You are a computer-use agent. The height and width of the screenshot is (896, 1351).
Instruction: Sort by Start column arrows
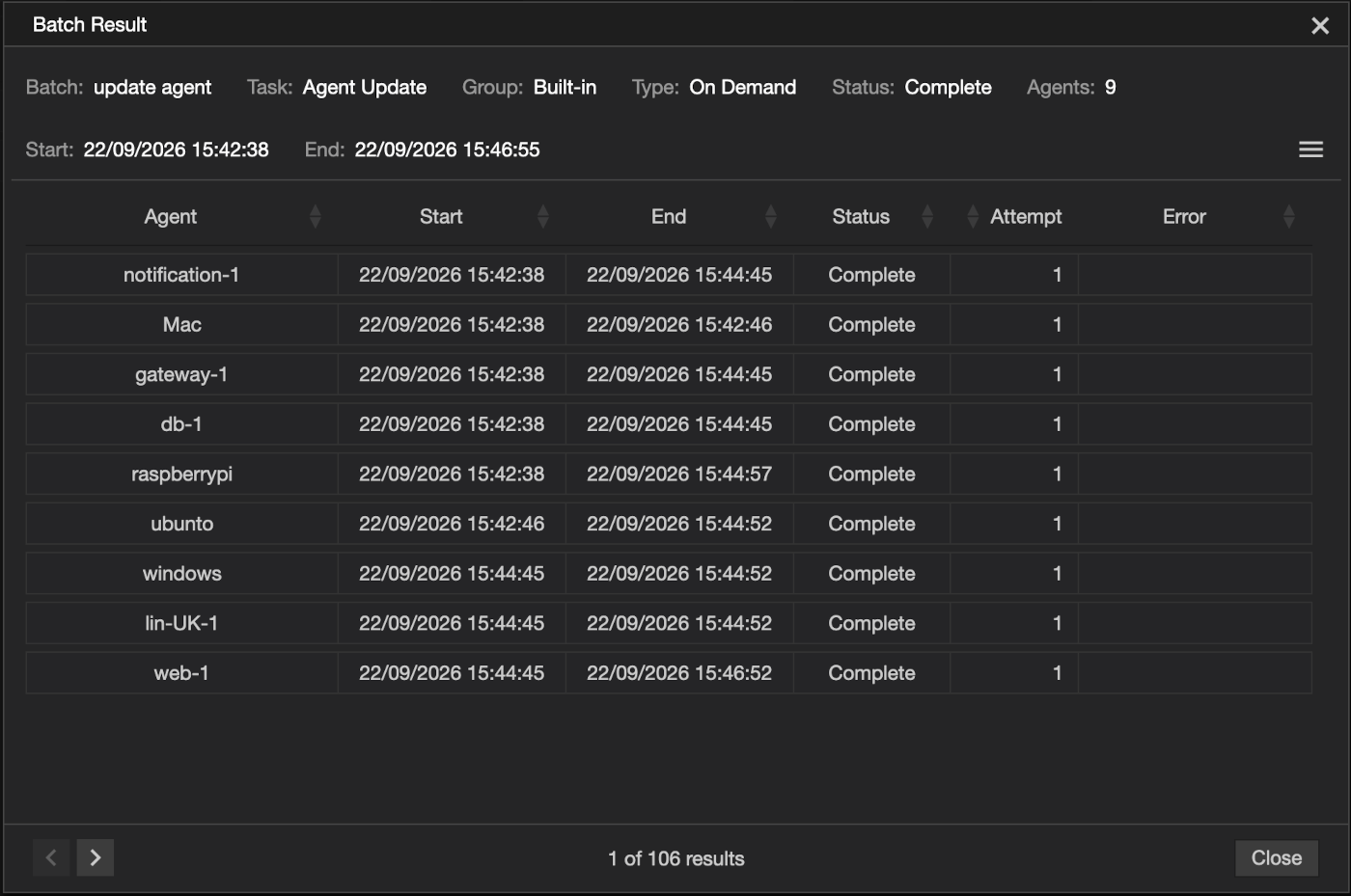[x=542, y=217]
